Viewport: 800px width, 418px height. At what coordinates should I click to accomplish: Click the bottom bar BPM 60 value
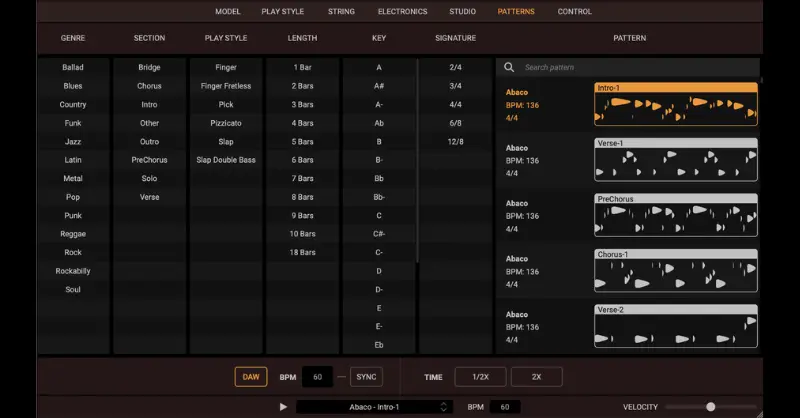point(505,407)
